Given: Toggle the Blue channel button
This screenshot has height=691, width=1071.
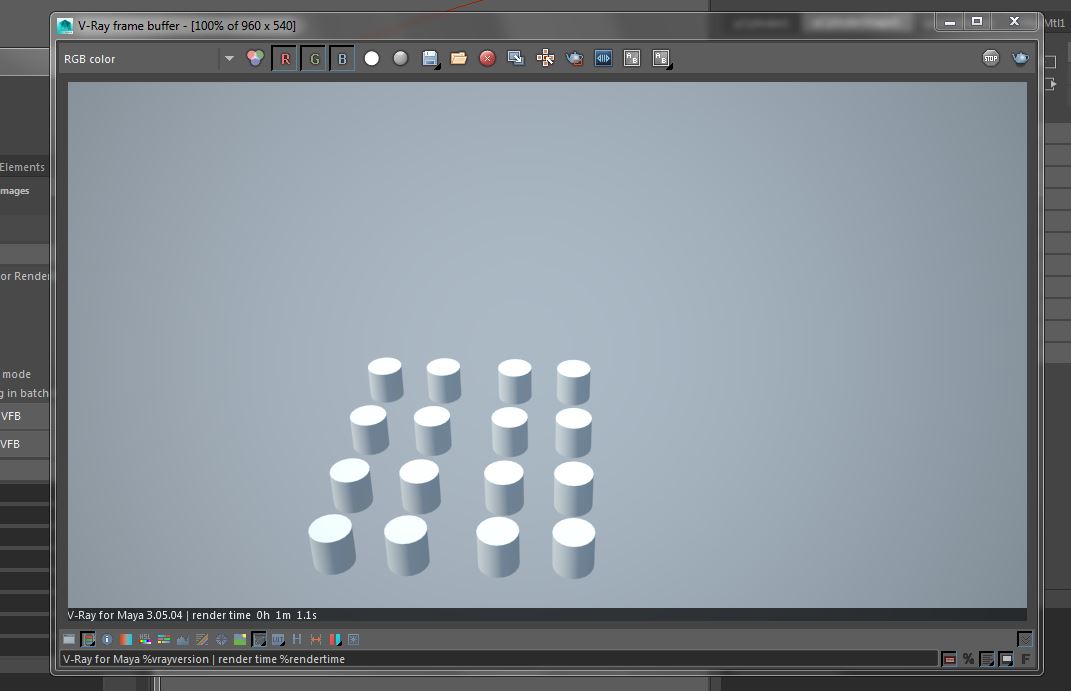Looking at the screenshot, I should coord(342,59).
